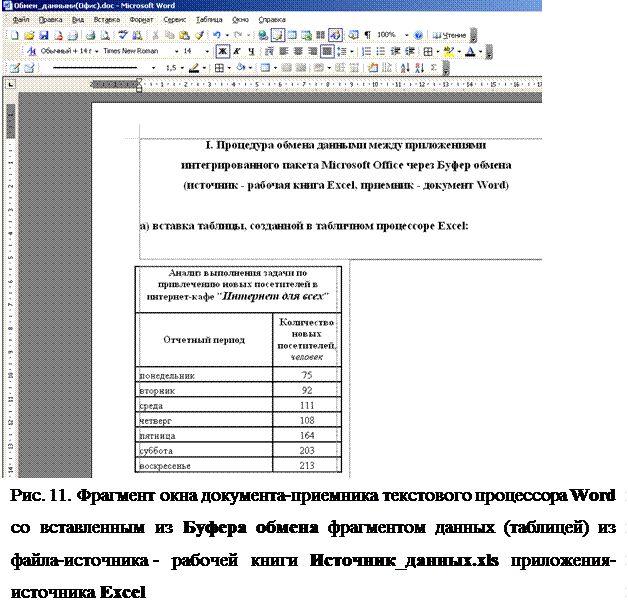Toggle left alignment
The image size is (628, 614).
click(x=284, y=52)
